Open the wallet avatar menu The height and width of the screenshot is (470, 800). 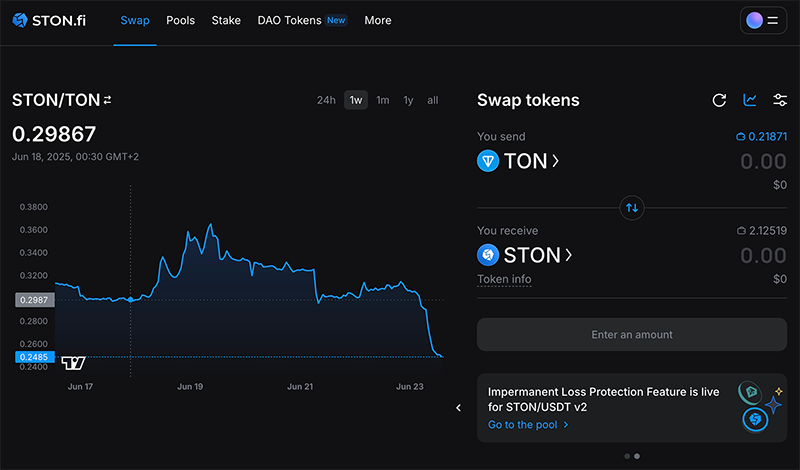pos(764,20)
